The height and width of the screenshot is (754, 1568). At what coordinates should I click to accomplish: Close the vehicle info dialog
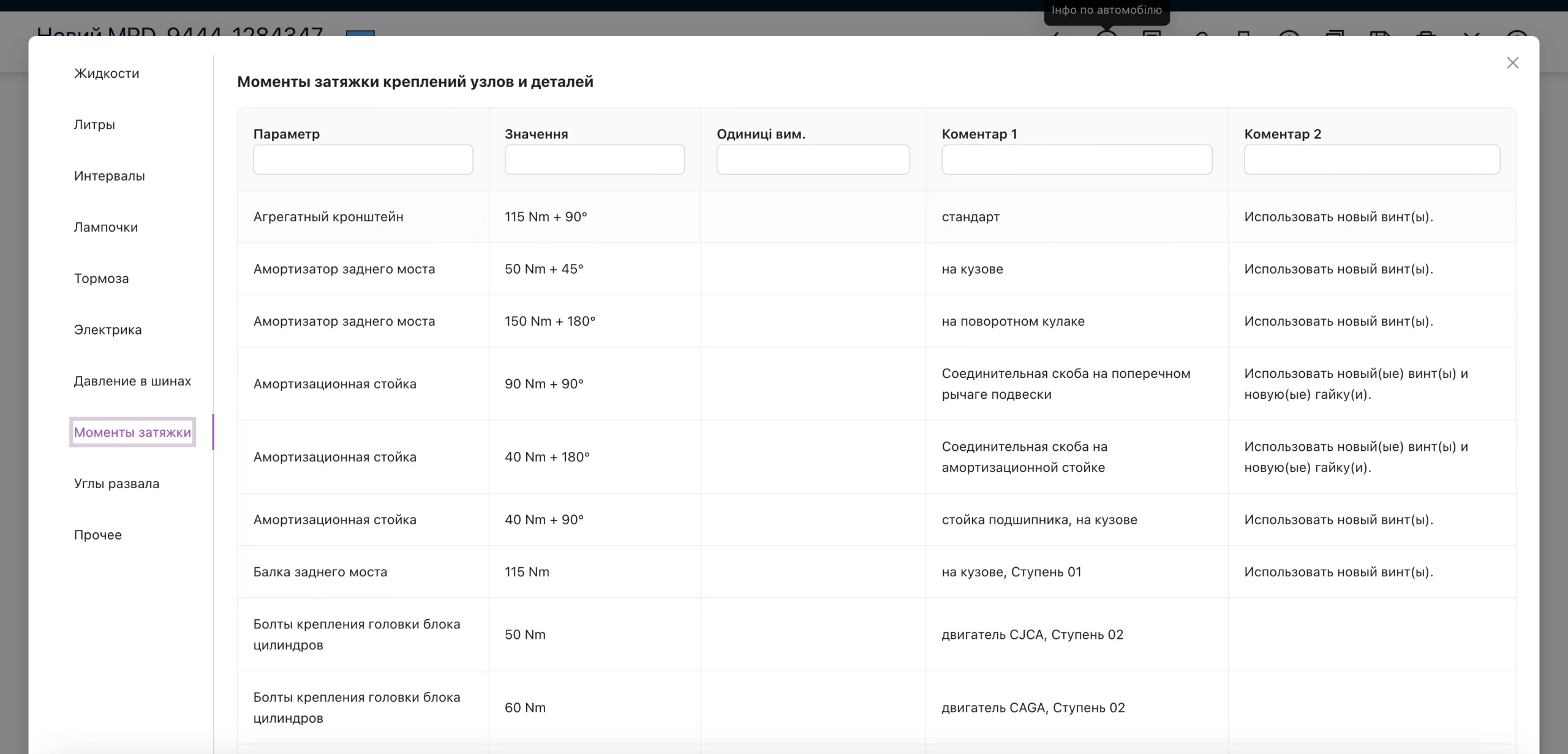click(1512, 63)
